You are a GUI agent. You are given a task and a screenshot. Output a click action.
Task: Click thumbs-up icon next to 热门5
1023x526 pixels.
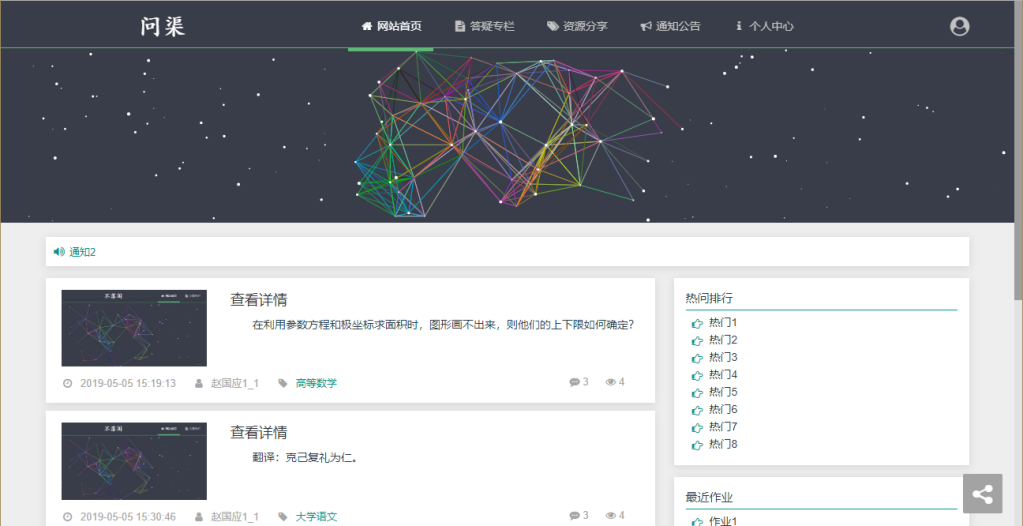coord(697,393)
